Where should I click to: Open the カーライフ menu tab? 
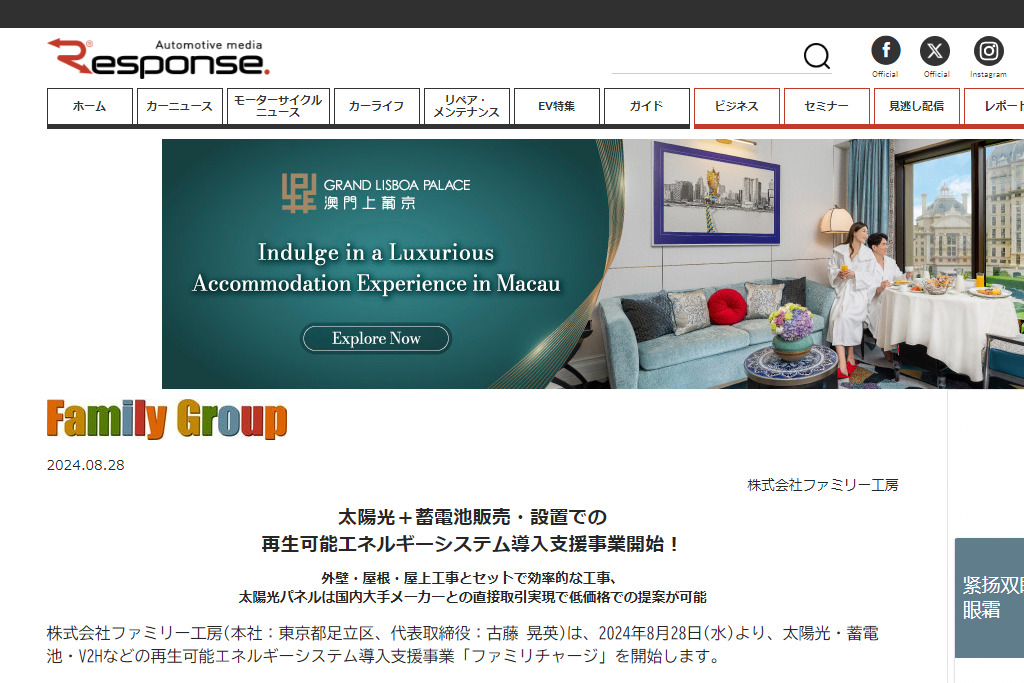[377, 106]
